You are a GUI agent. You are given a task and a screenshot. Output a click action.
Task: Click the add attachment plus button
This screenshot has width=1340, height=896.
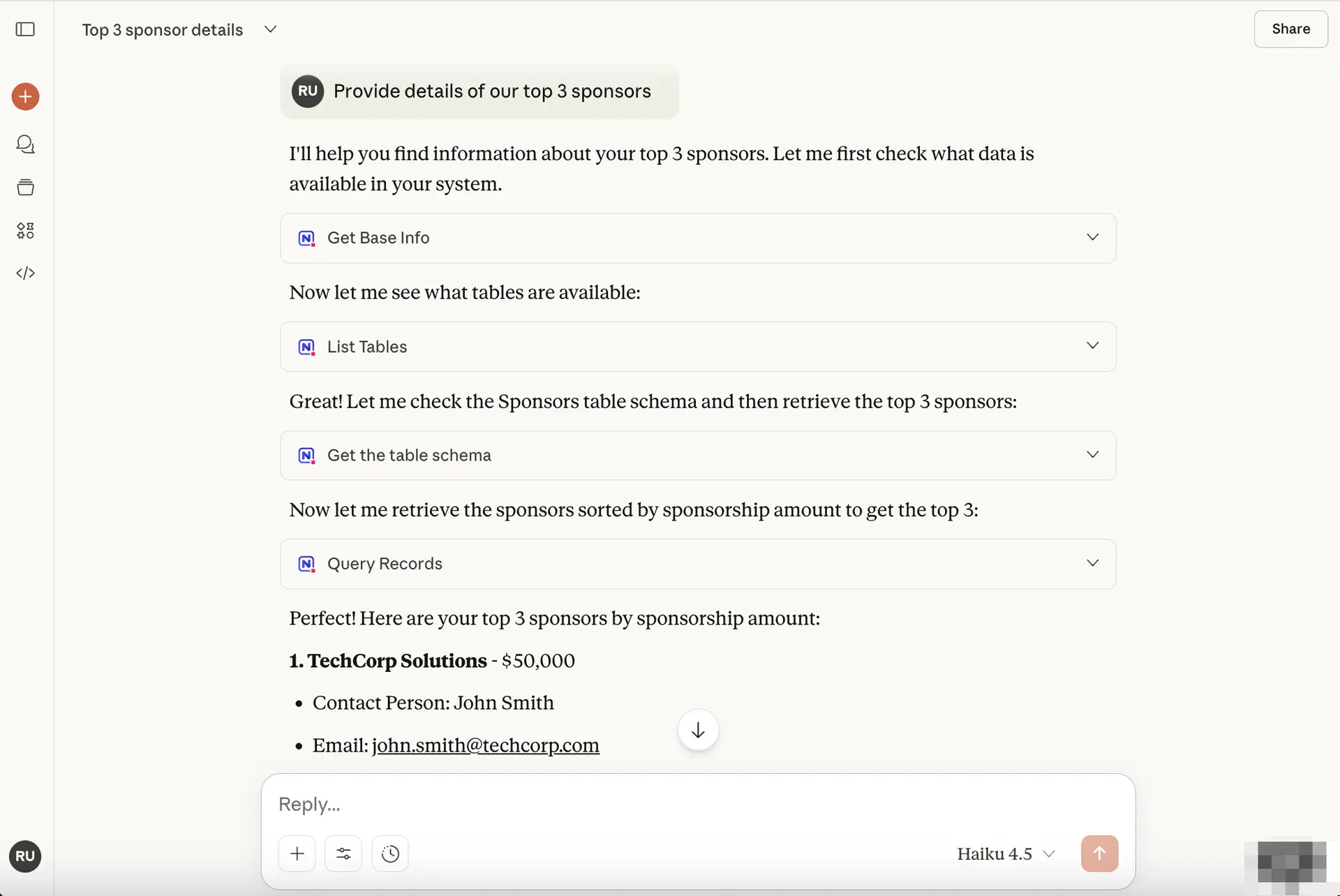click(297, 853)
